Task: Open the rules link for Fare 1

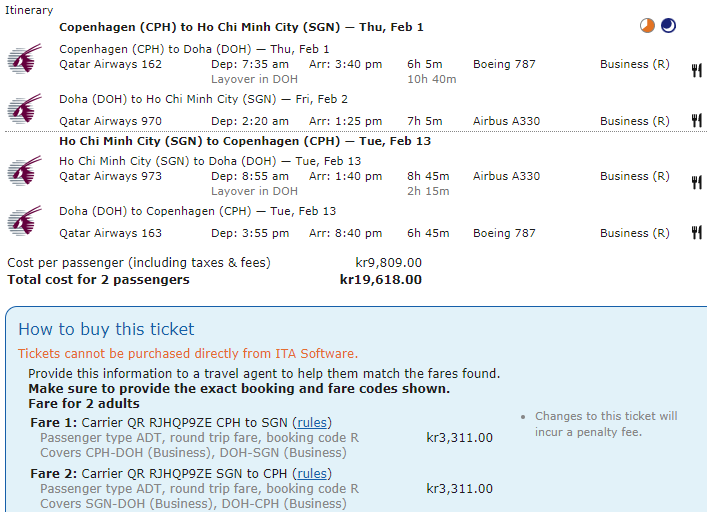Action: [x=314, y=422]
